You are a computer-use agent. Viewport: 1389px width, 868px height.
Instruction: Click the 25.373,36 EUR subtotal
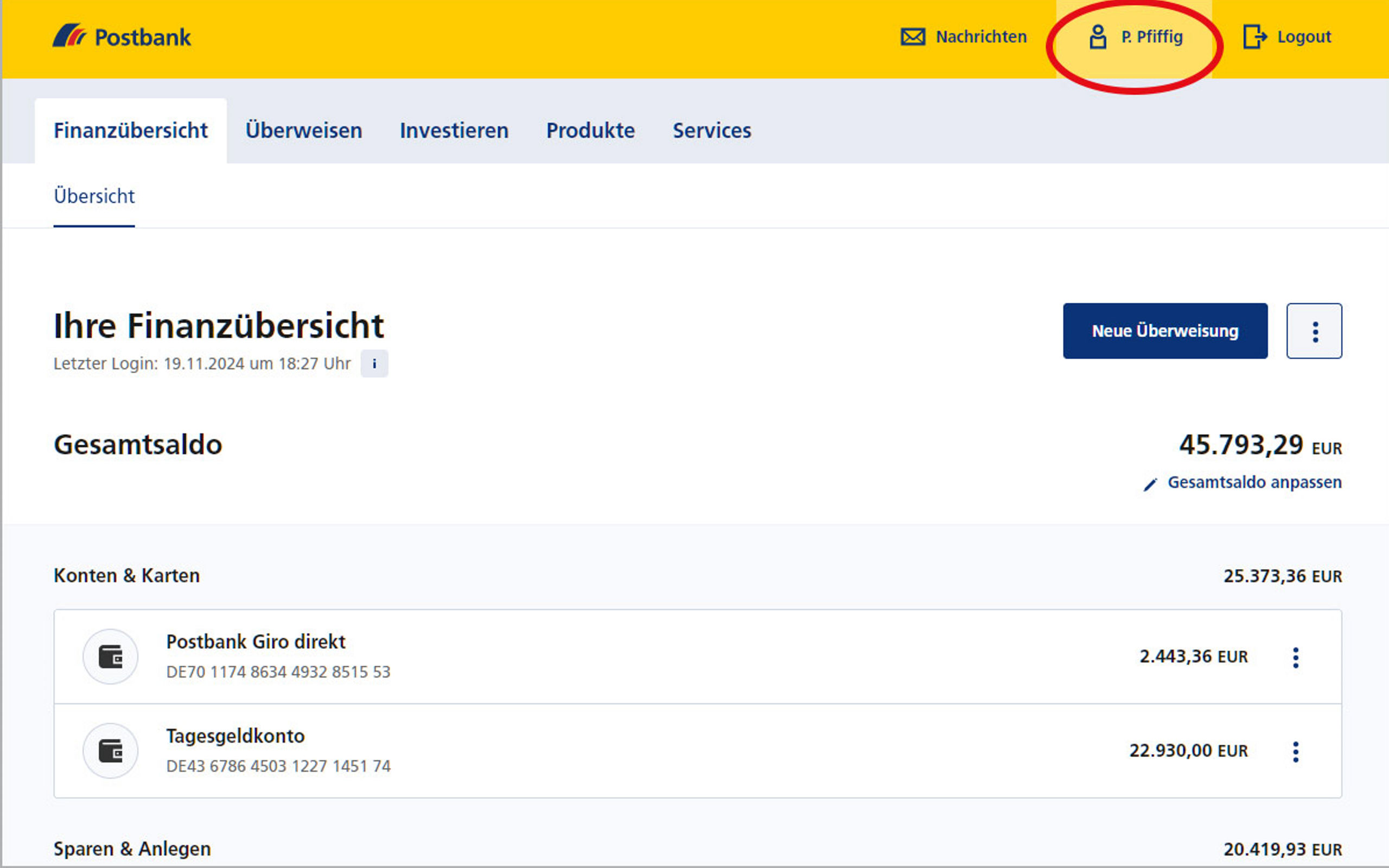(x=1283, y=576)
